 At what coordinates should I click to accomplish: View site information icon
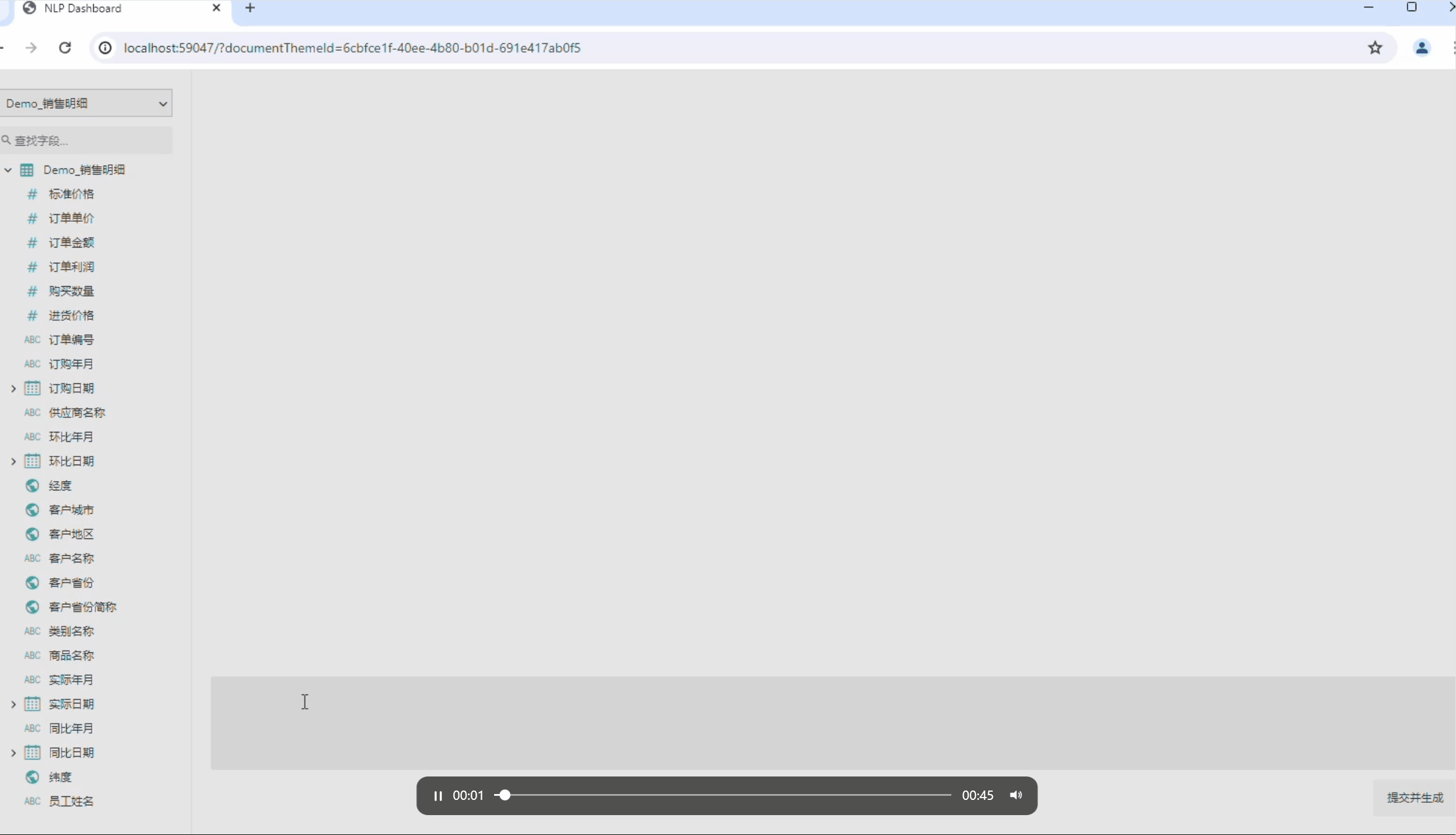tap(105, 48)
